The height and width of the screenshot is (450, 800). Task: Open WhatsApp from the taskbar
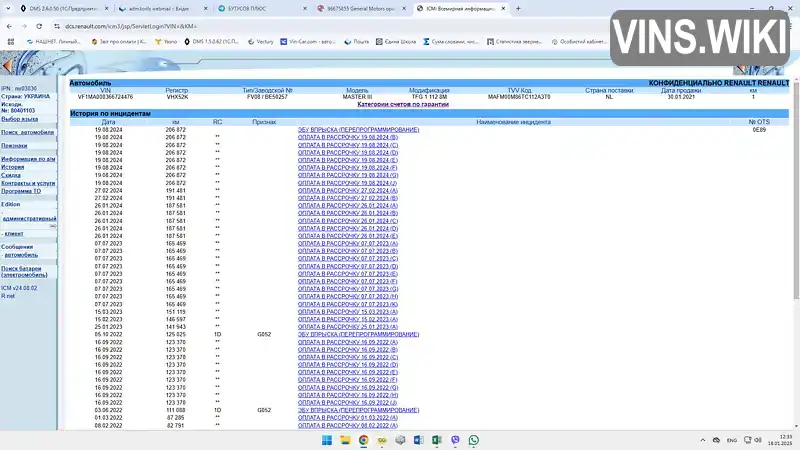click(473, 440)
